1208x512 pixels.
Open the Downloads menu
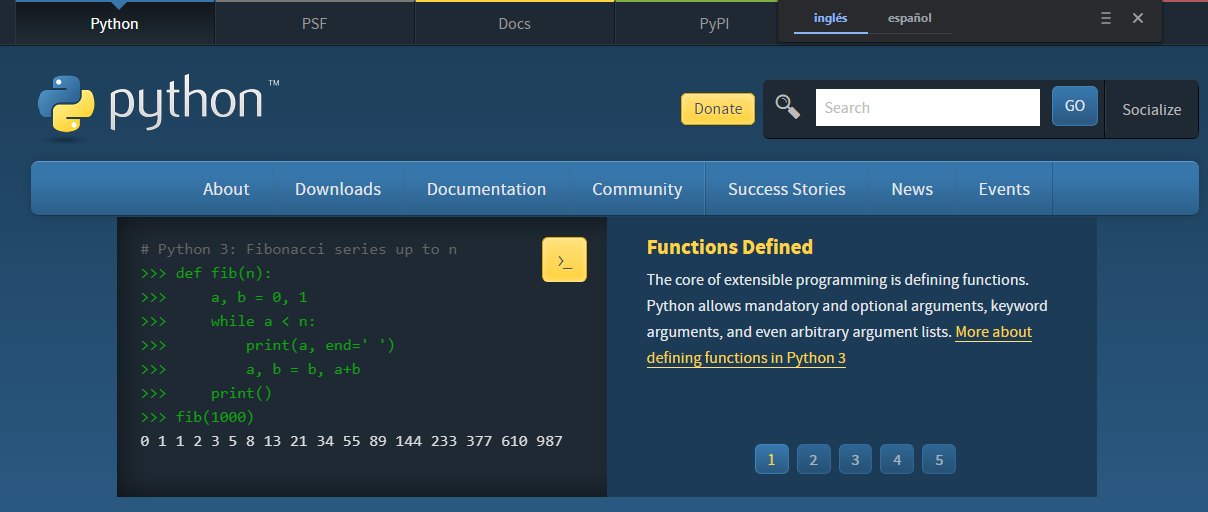338,189
